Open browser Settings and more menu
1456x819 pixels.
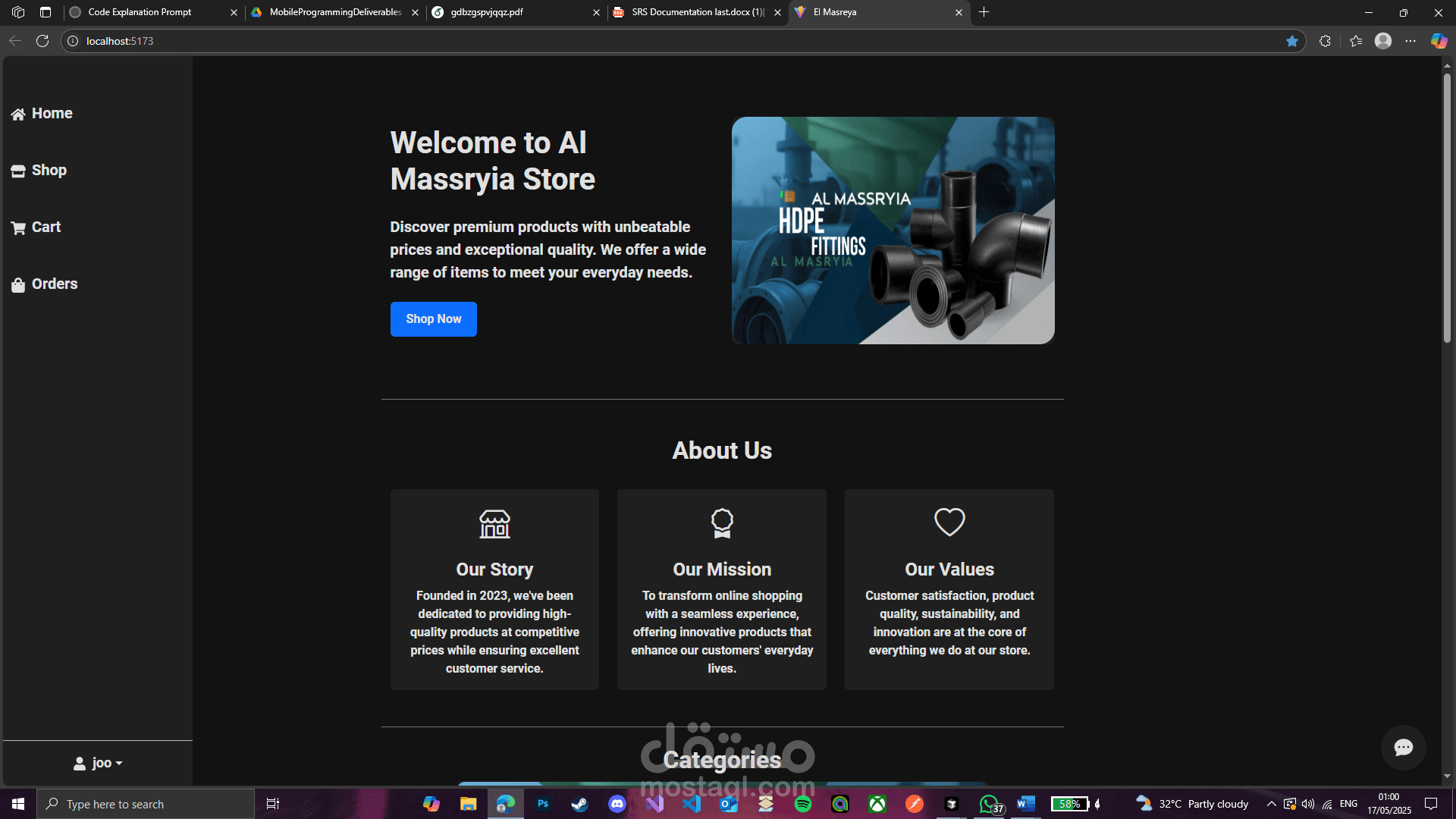click(x=1410, y=41)
